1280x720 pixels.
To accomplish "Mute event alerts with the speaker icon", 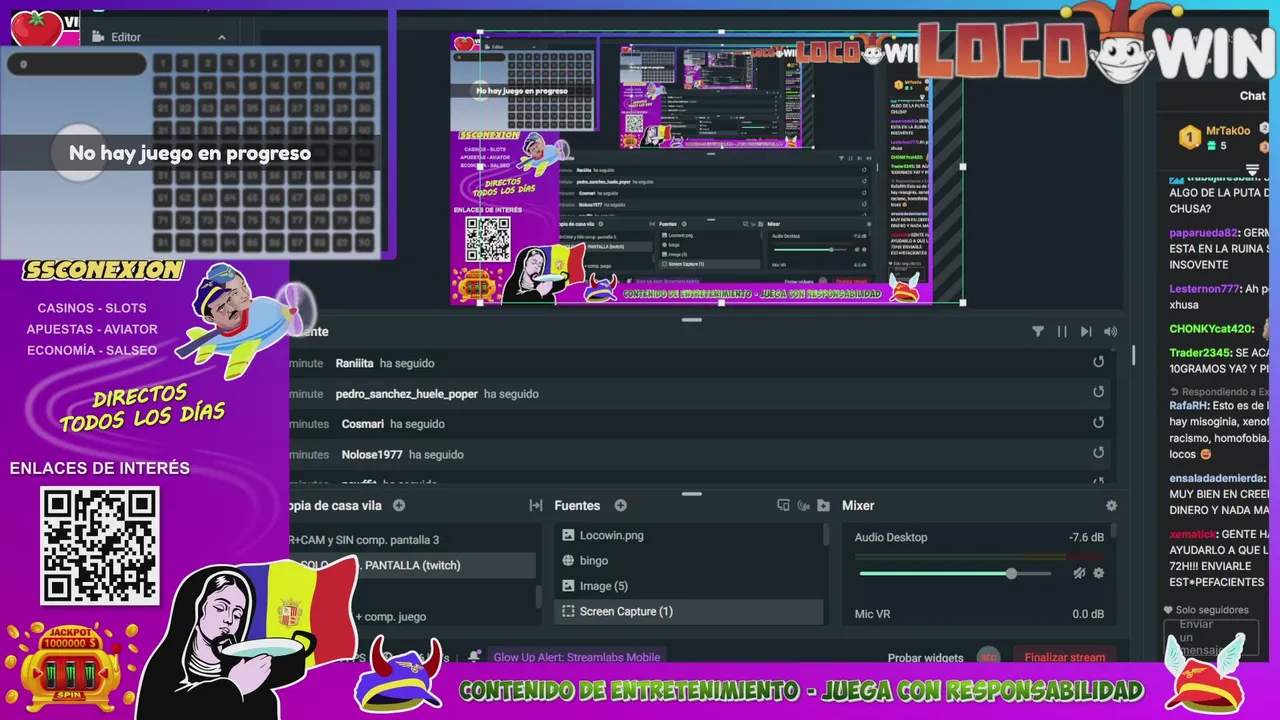I will pyautogui.click(x=1110, y=332).
